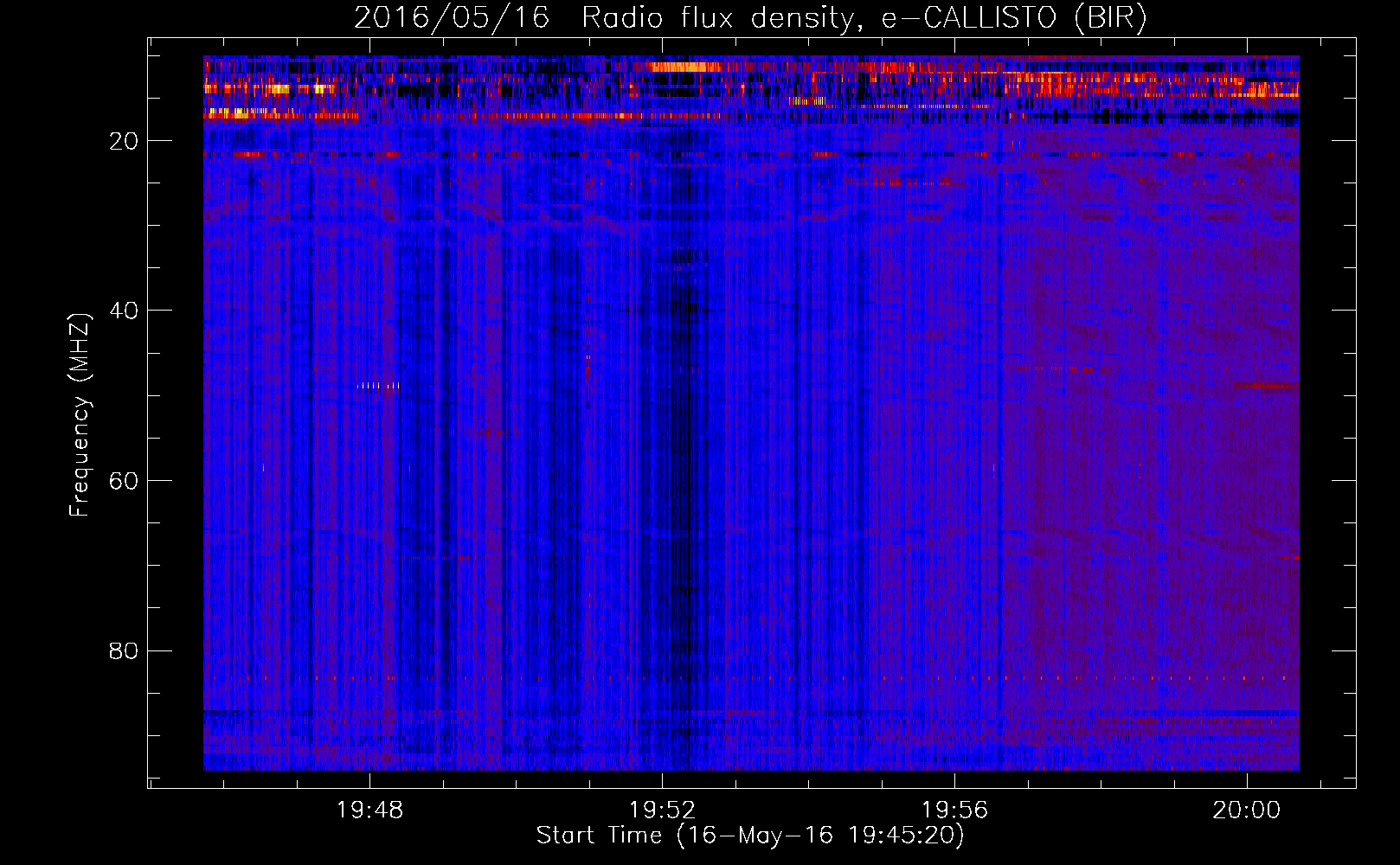This screenshot has height=865, width=1400.
Task: Click the 'e-CALLISTO (BIR)' text in title
Action: pyautogui.click(x=1014, y=17)
